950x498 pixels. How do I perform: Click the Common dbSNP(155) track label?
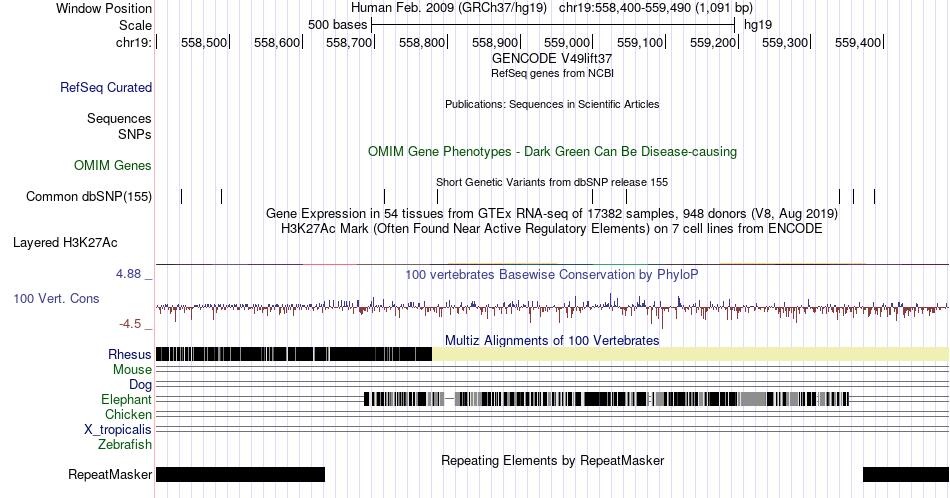coord(89,196)
